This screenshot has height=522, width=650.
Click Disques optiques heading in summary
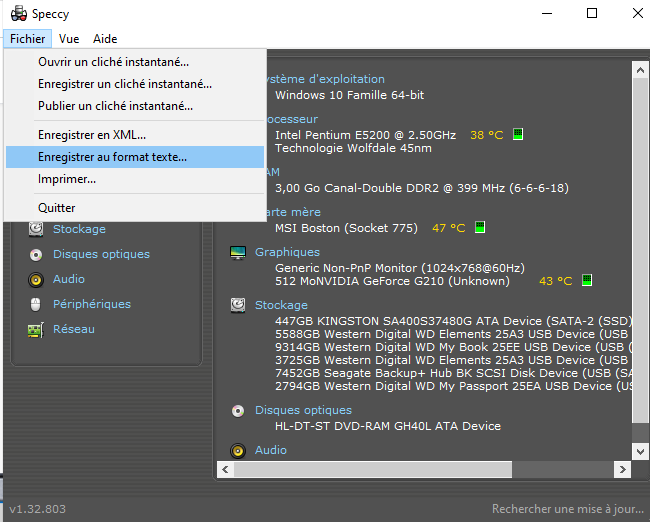click(303, 410)
